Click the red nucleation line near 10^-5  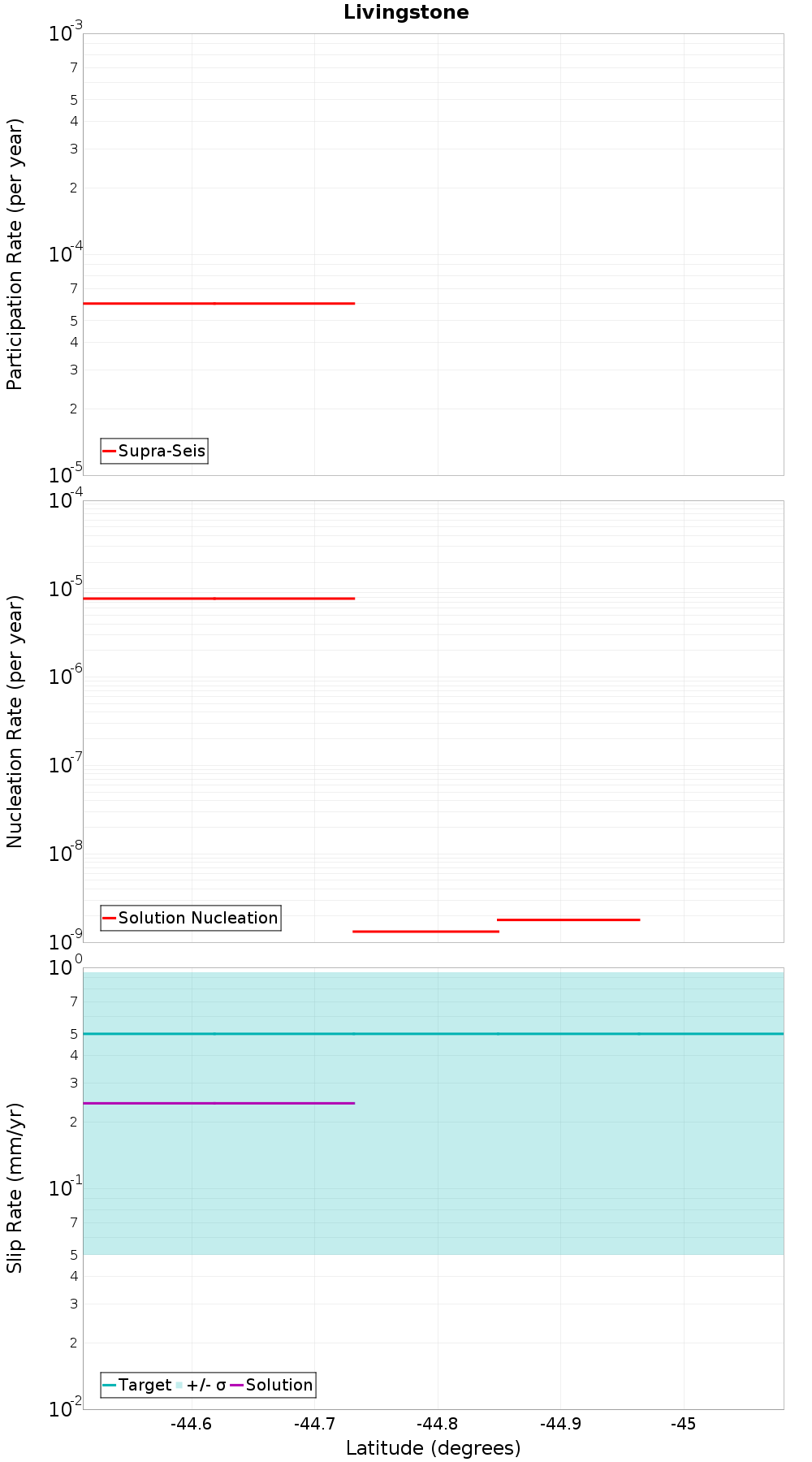coord(219,599)
